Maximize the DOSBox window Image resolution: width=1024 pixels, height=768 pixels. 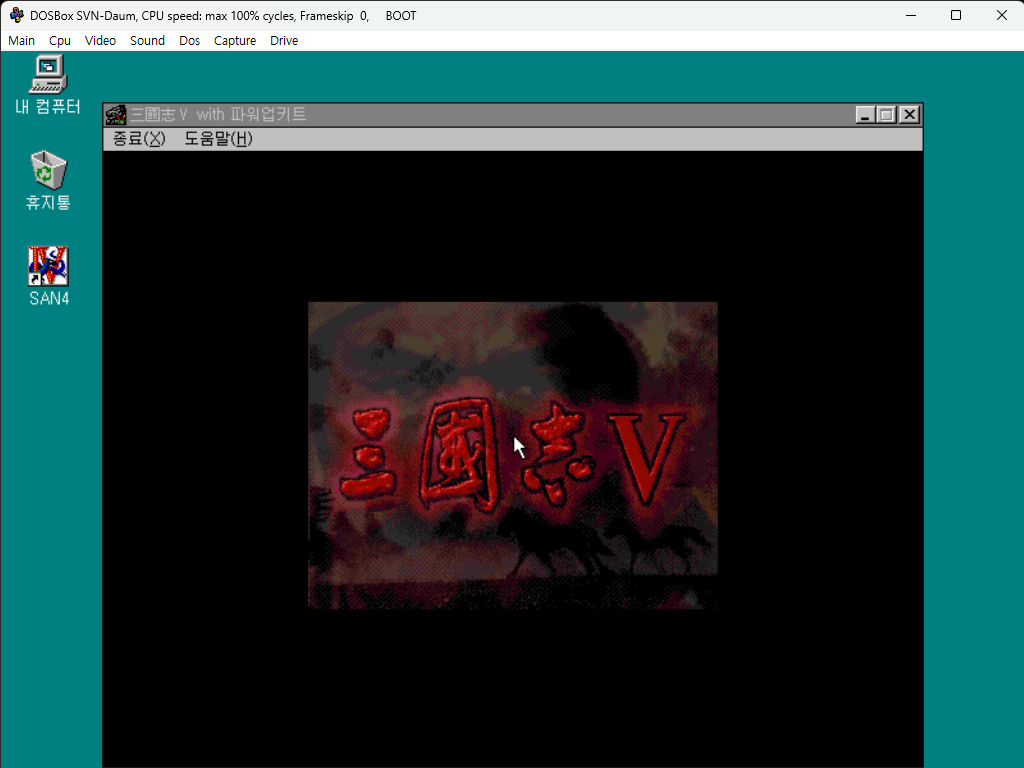(956, 15)
